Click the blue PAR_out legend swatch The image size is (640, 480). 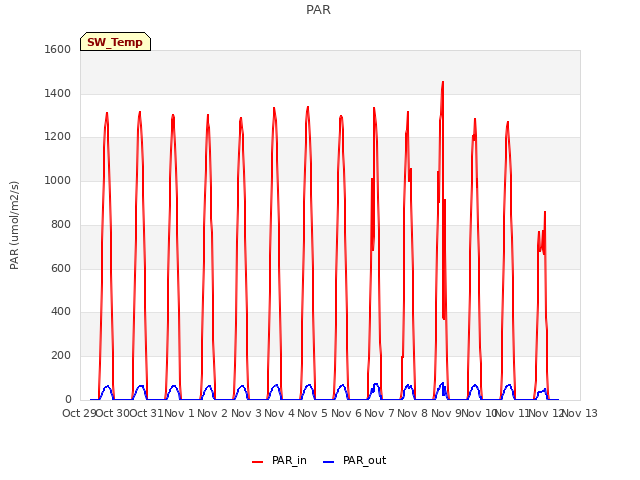click(x=329, y=462)
